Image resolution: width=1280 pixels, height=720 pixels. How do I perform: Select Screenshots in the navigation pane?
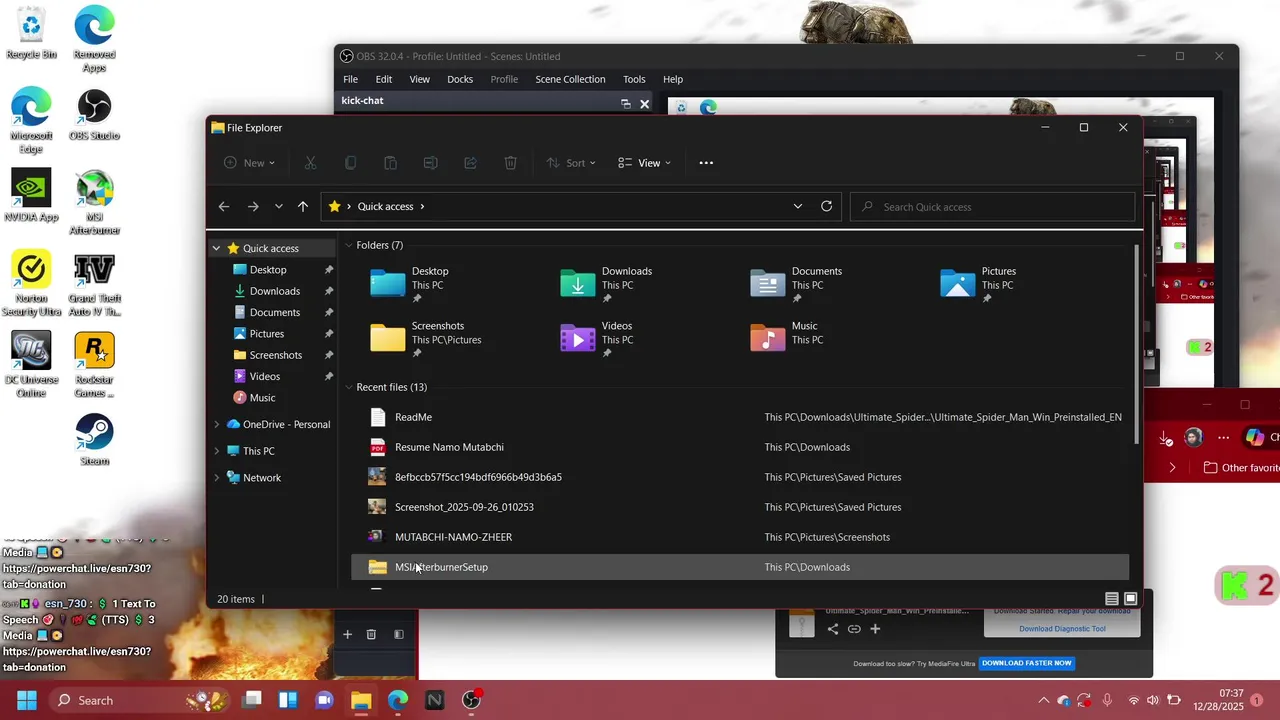273,355
